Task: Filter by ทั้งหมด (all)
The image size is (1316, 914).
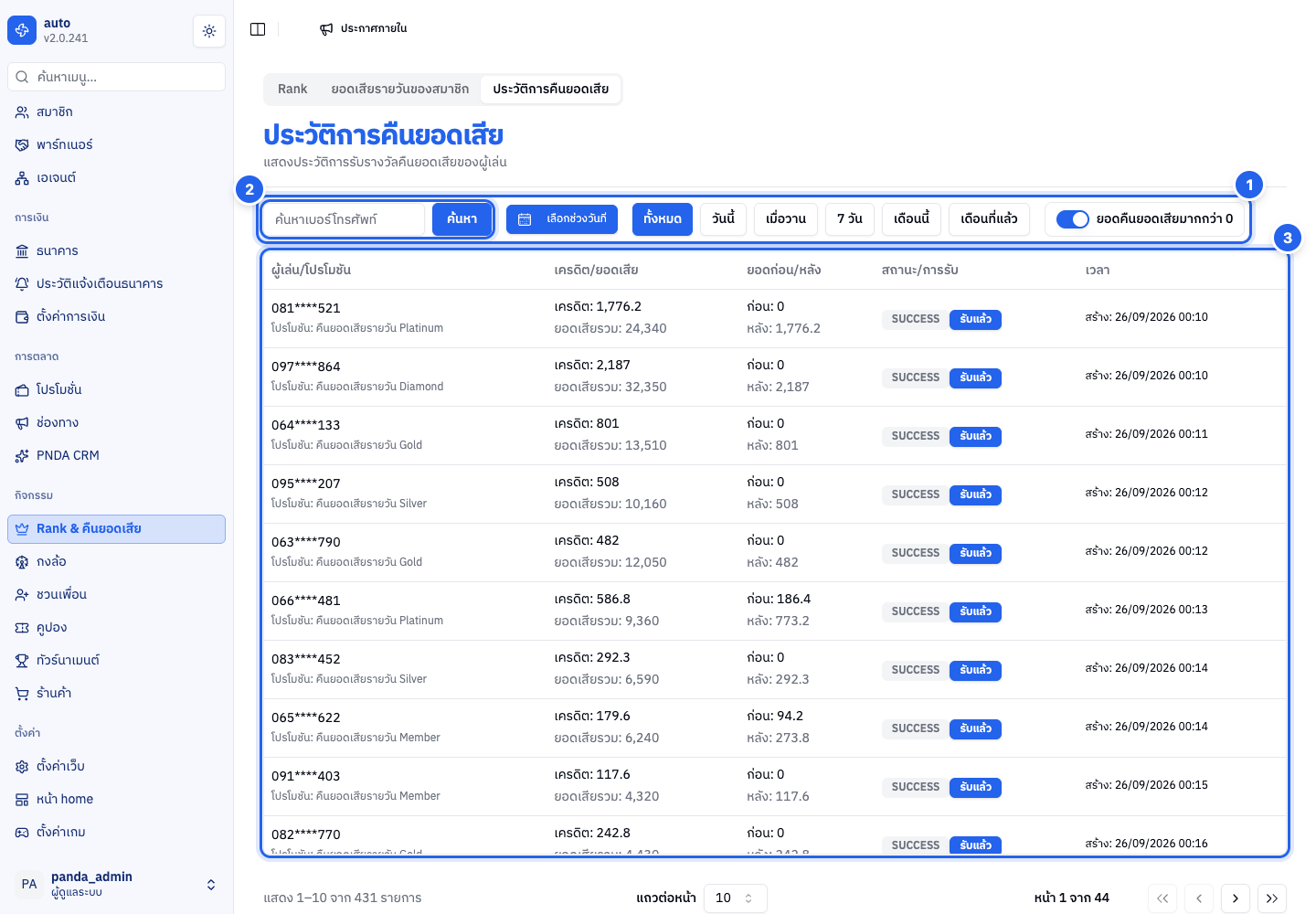Action: [663, 219]
